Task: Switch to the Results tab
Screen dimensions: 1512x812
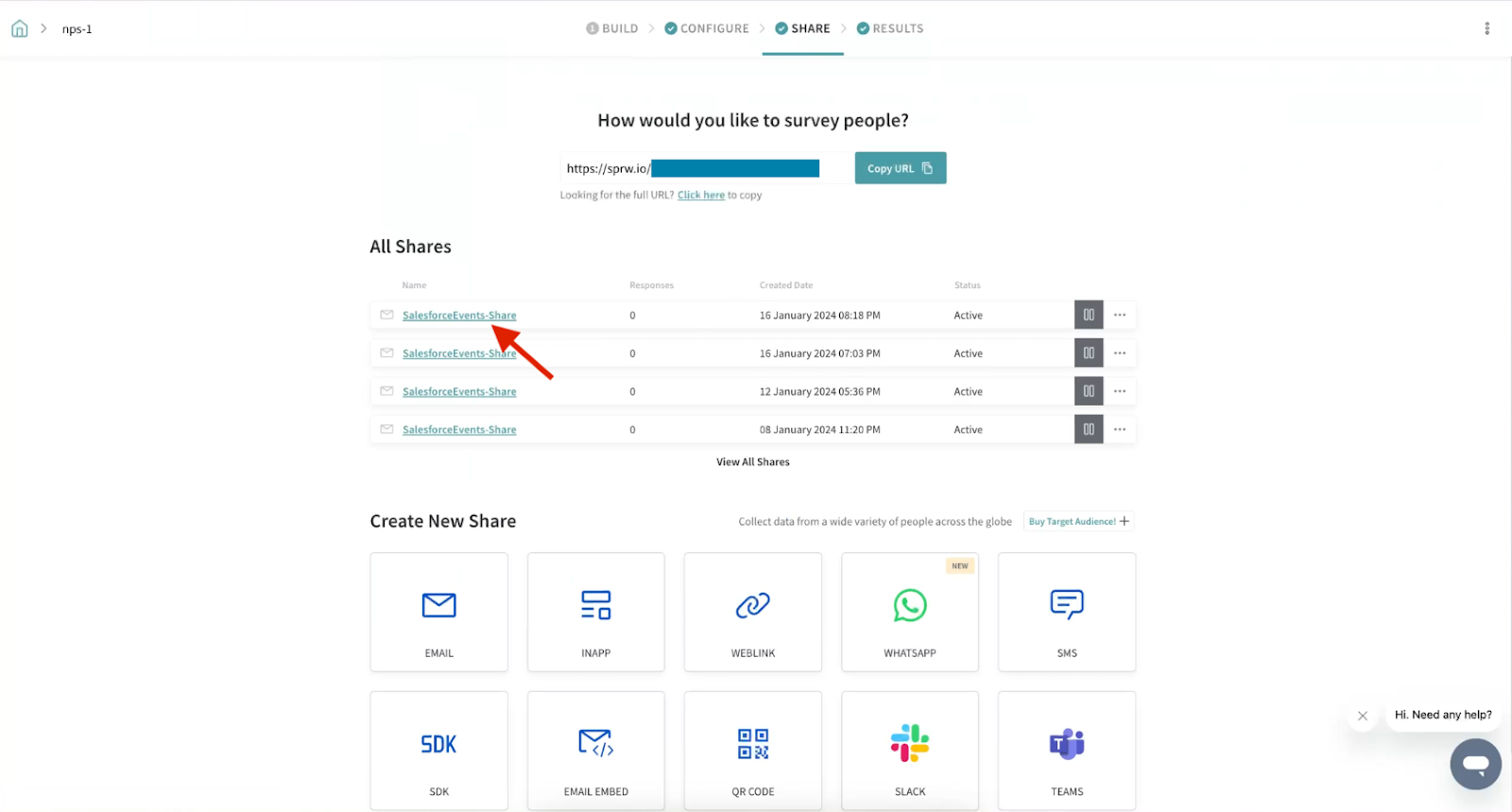Action: click(x=890, y=28)
